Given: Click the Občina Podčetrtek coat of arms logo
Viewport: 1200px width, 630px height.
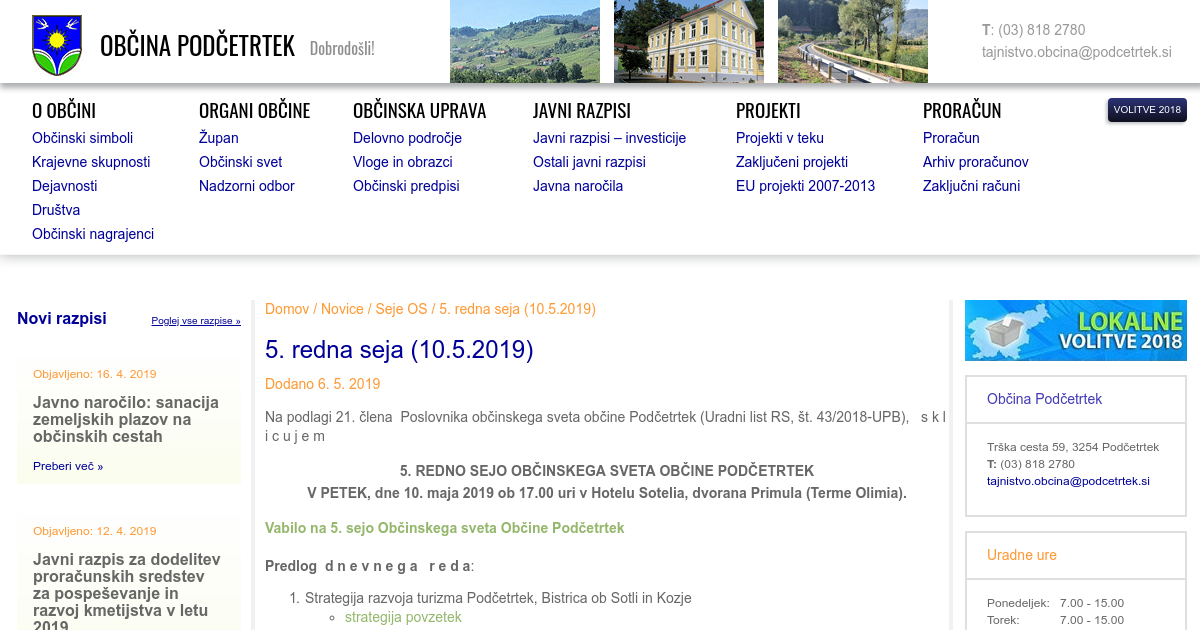Looking at the screenshot, I should pyautogui.click(x=56, y=45).
